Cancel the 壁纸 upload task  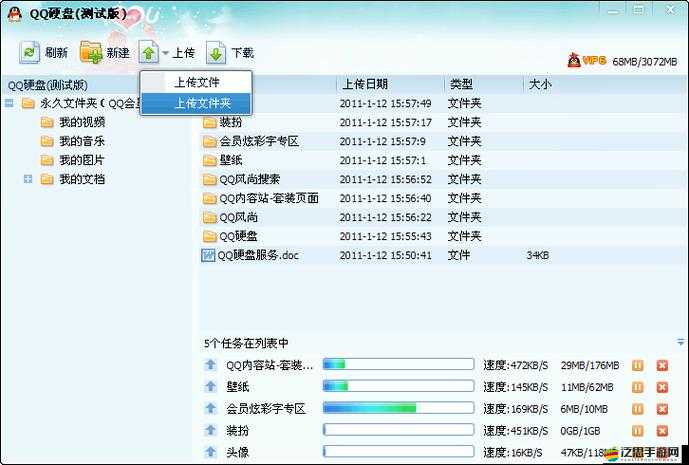click(x=662, y=387)
